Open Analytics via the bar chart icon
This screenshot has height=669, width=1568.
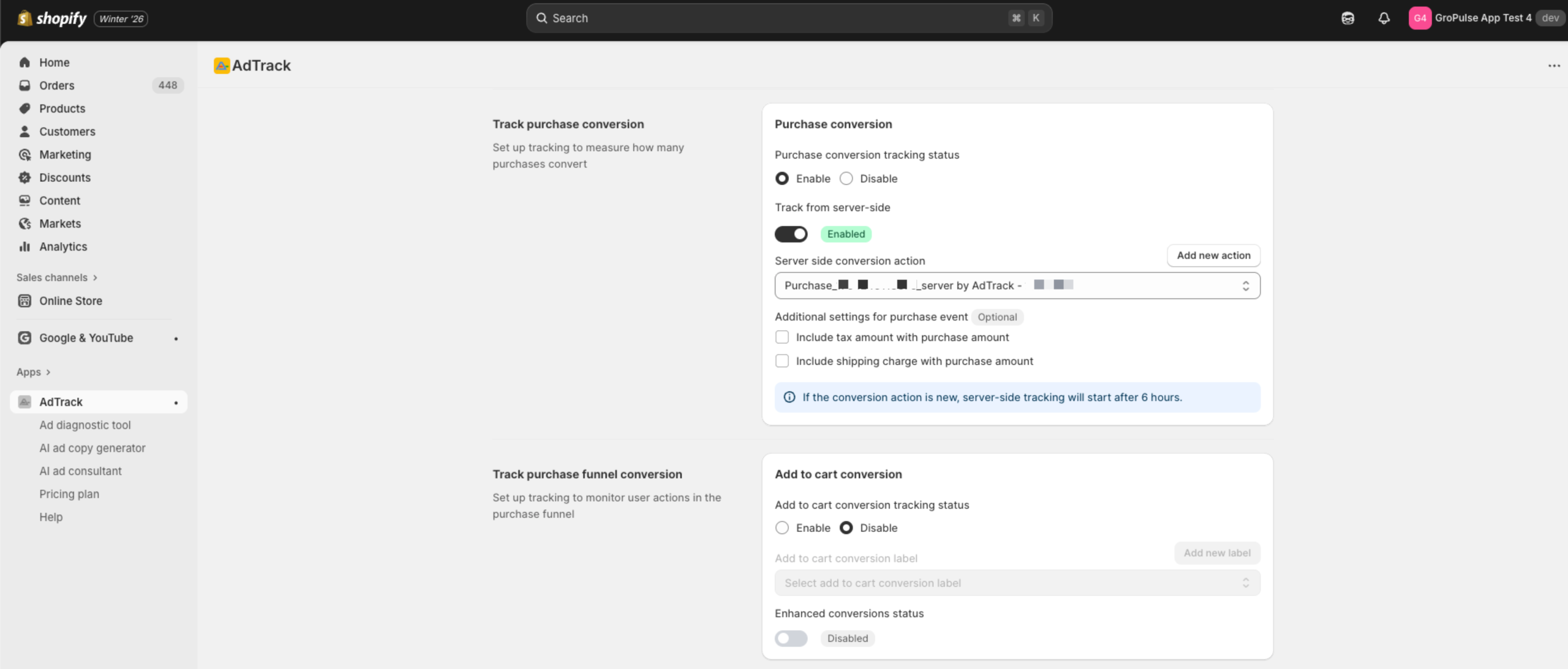tap(24, 247)
